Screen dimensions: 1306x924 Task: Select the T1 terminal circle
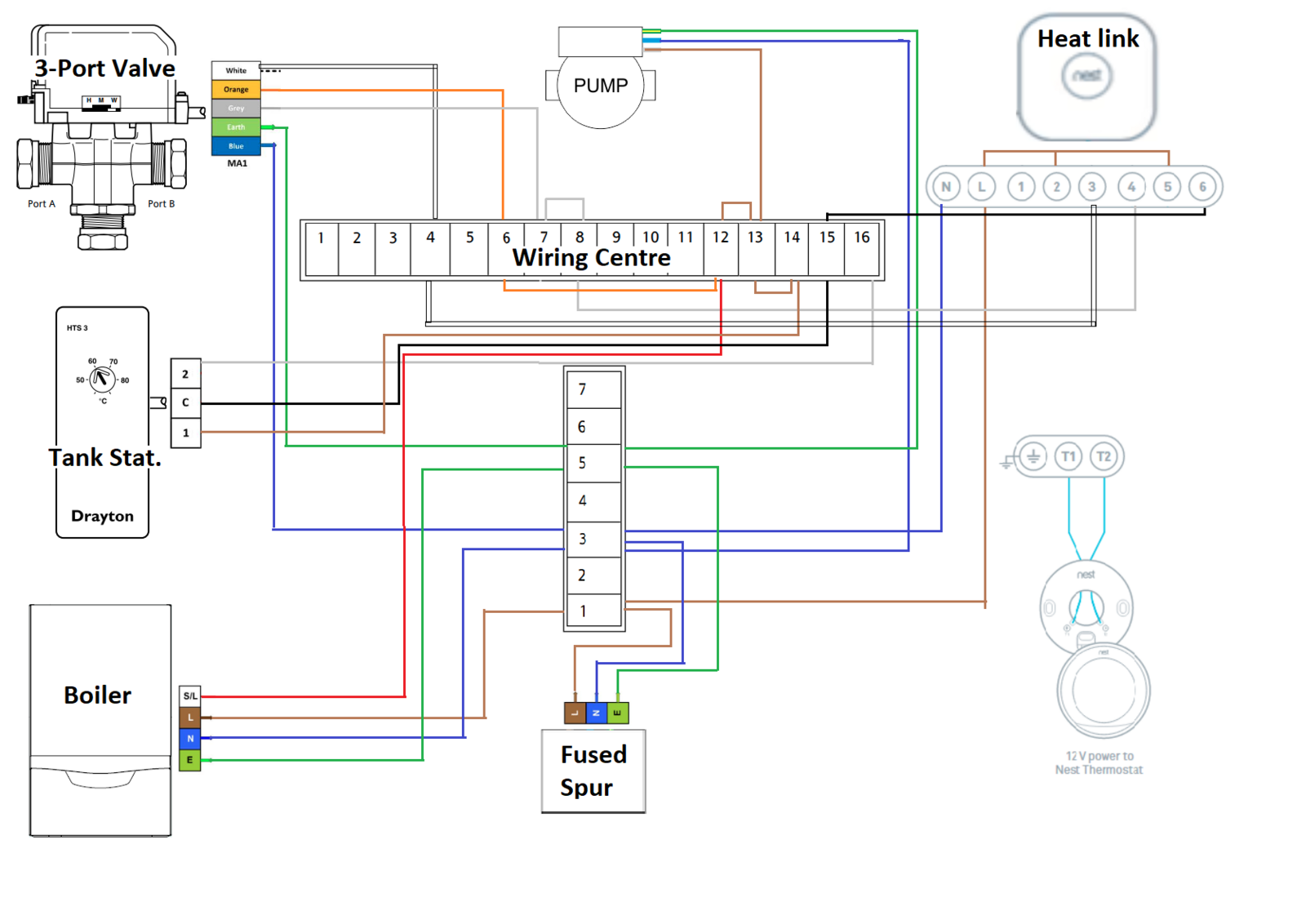coord(1068,456)
